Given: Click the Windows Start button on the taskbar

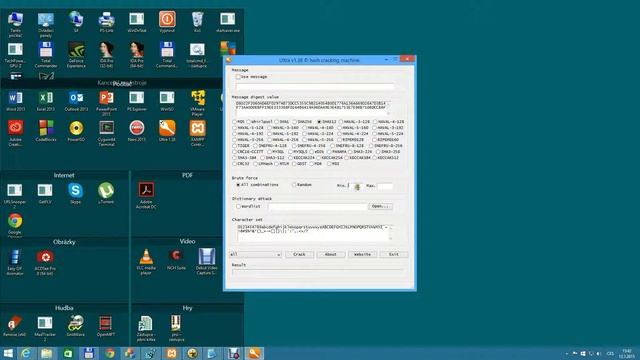Looking at the screenshot, I should [x=8, y=353].
